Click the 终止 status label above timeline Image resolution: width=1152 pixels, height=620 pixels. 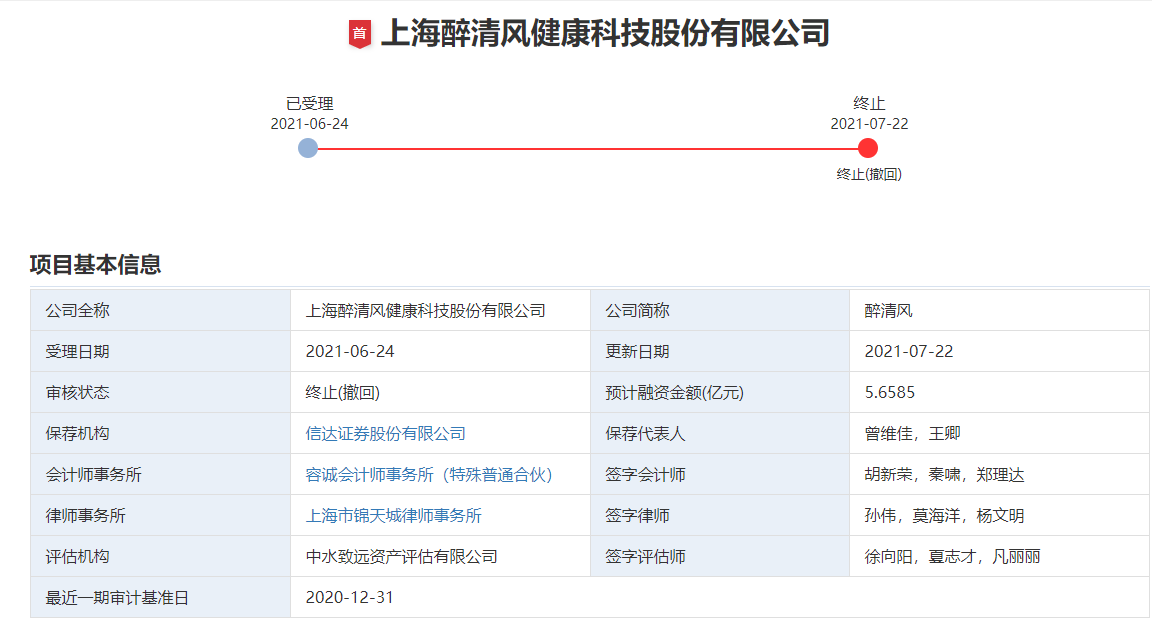pyautogui.click(x=869, y=104)
